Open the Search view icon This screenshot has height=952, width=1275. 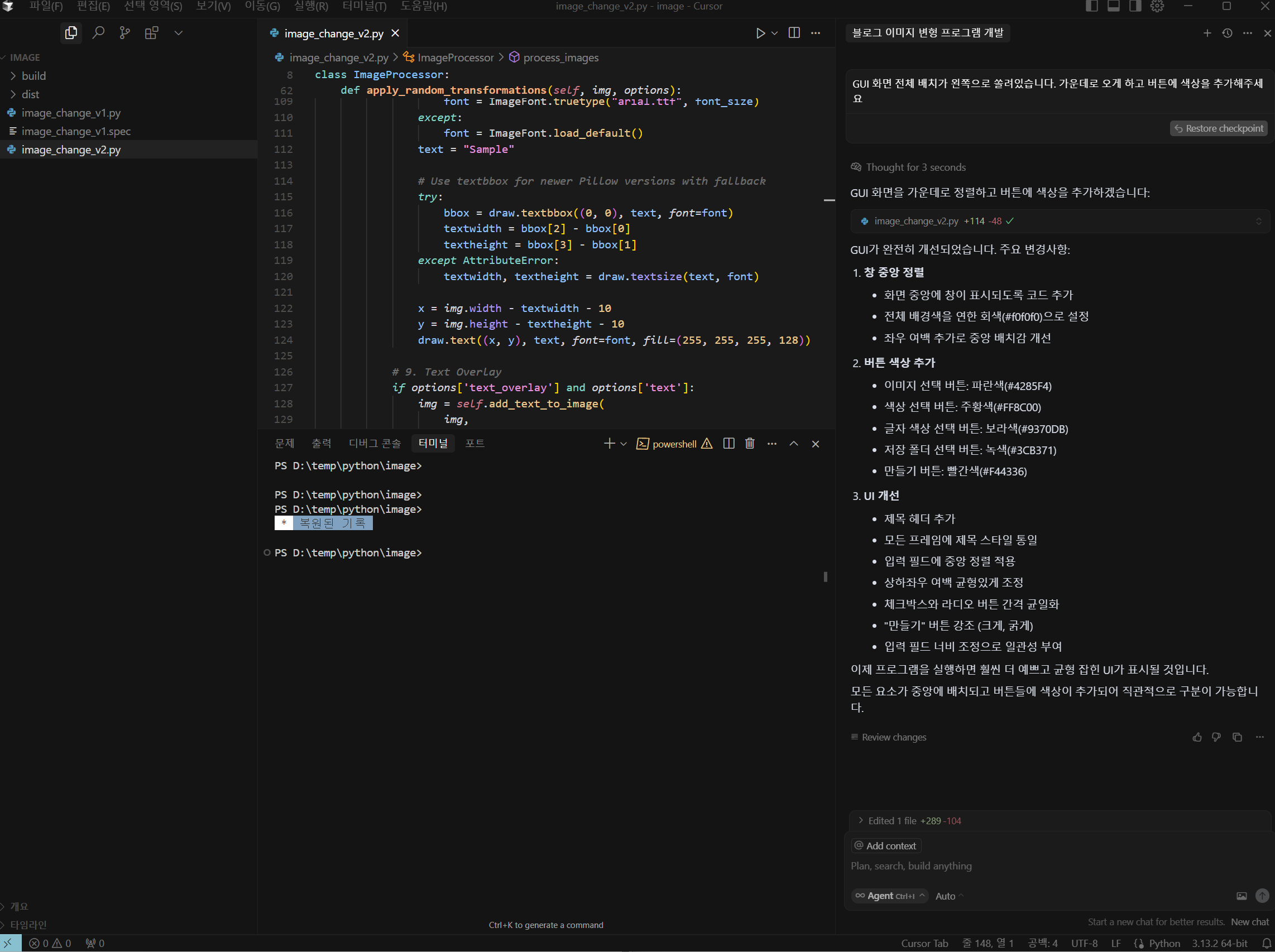[x=98, y=33]
